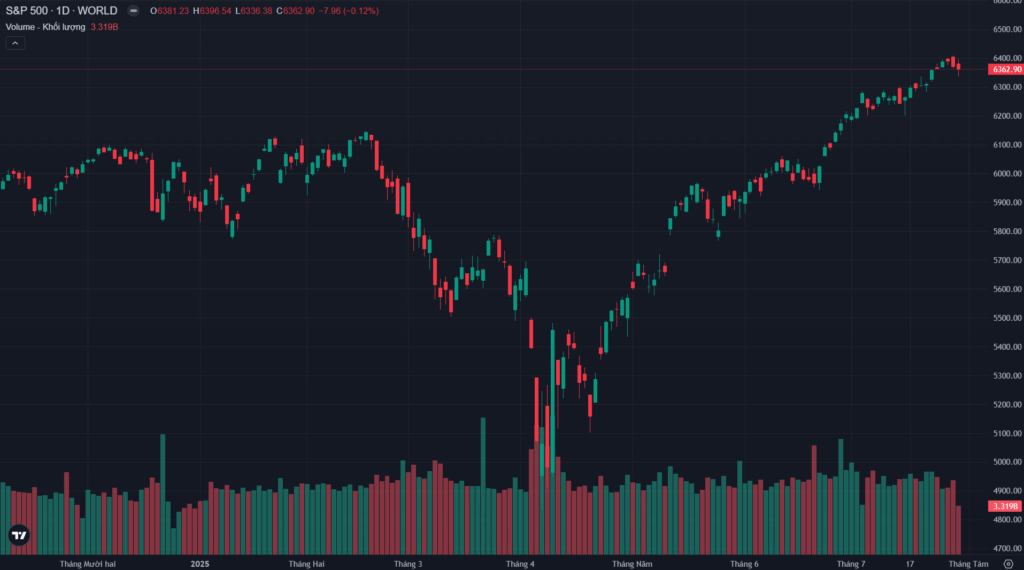The width and height of the screenshot is (1024, 570).
Task: Collapse the indicator legend with the chevron
Action: [x=15, y=43]
